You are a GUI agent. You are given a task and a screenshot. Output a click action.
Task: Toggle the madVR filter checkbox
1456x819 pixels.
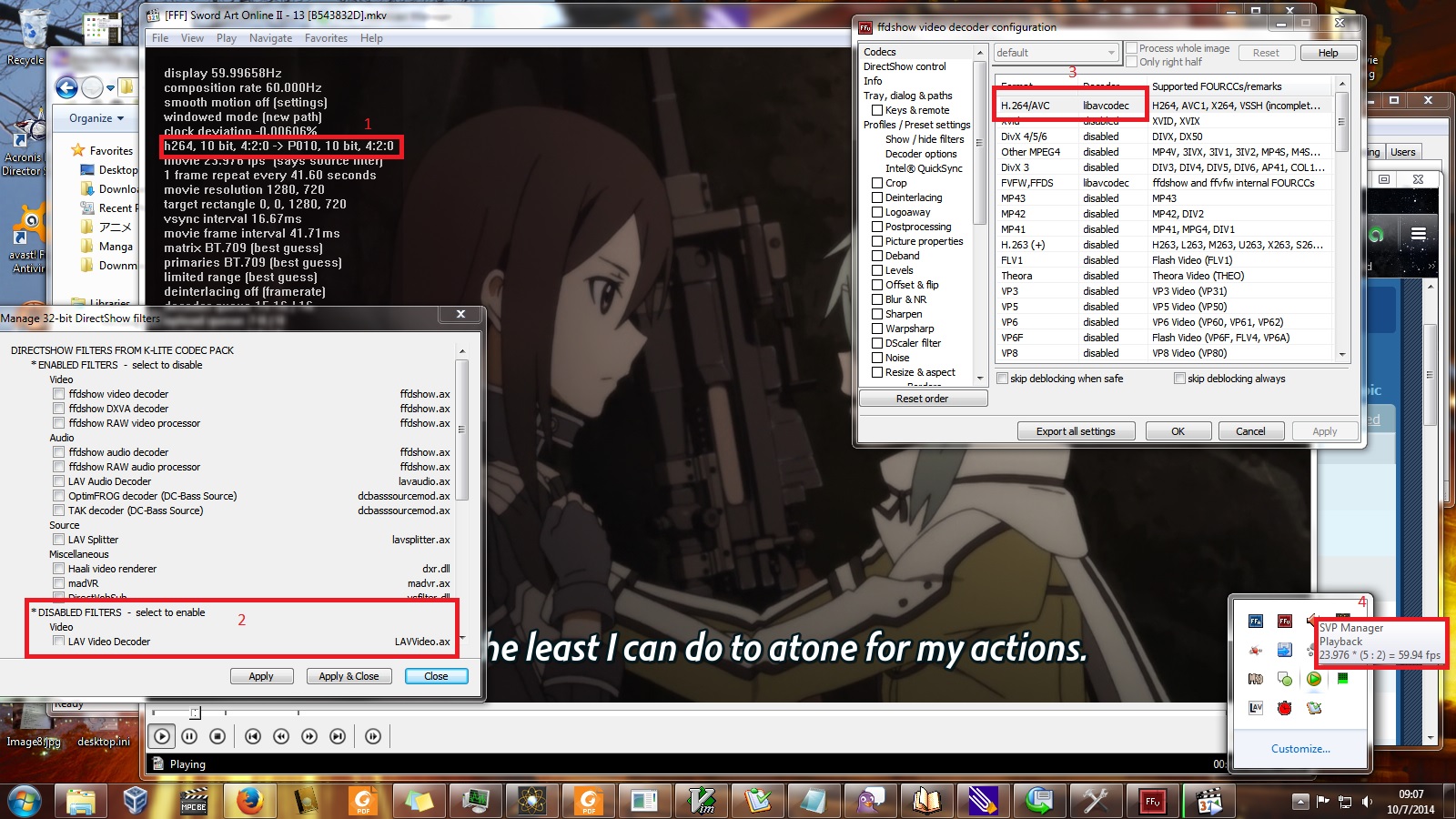[59, 583]
